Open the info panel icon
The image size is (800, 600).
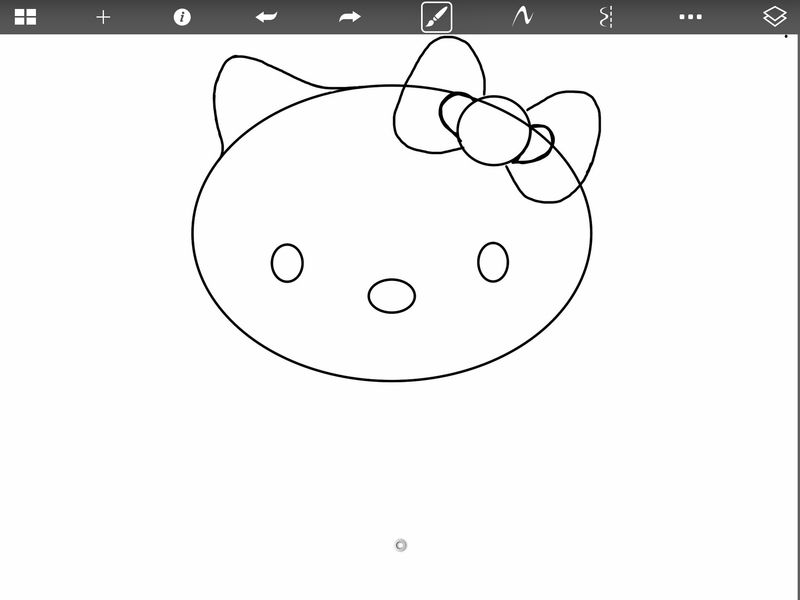(182, 17)
